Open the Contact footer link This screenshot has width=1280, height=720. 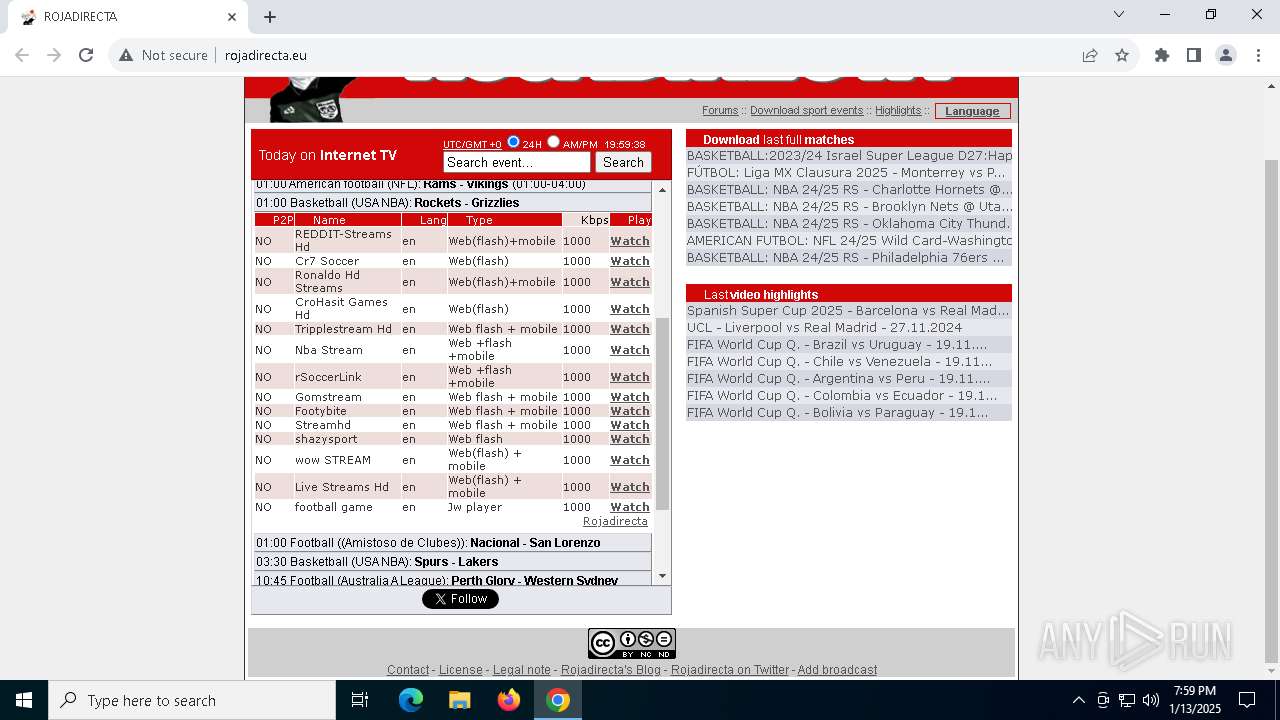[408, 670]
